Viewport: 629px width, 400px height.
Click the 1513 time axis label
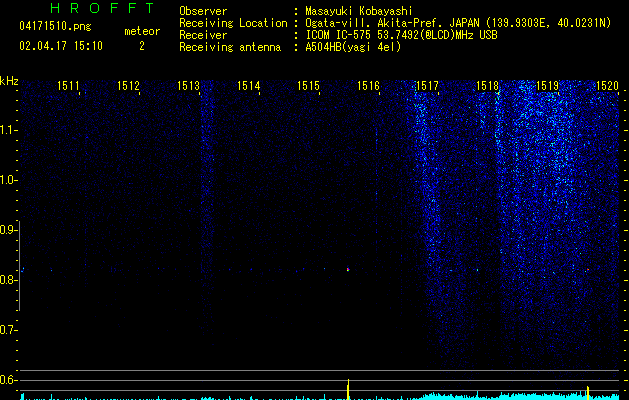click(x=188, y=86)
